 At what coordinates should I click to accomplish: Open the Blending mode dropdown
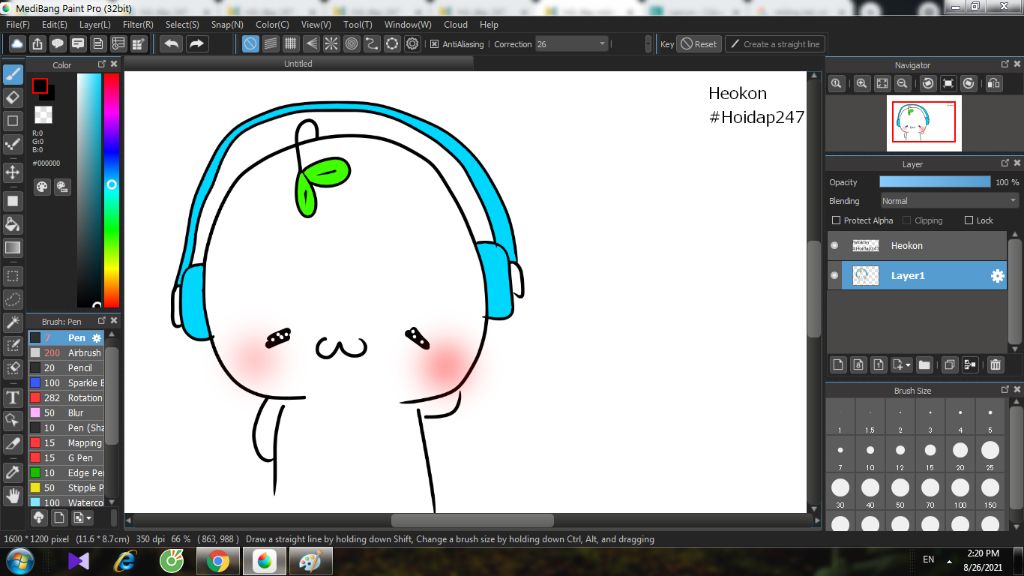point(949,201)
